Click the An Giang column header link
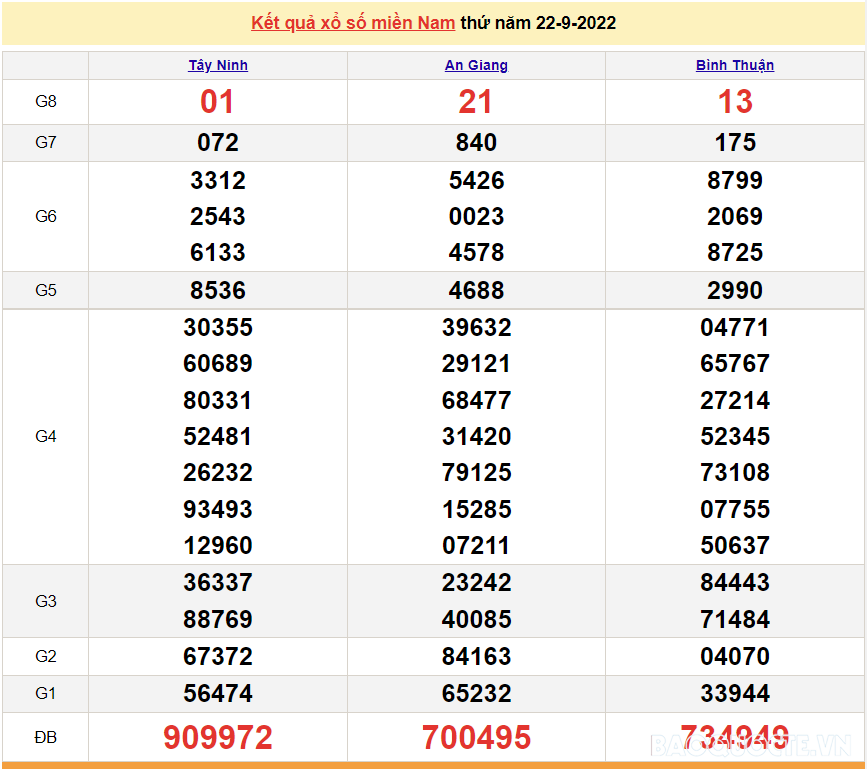 click(476, 65)
